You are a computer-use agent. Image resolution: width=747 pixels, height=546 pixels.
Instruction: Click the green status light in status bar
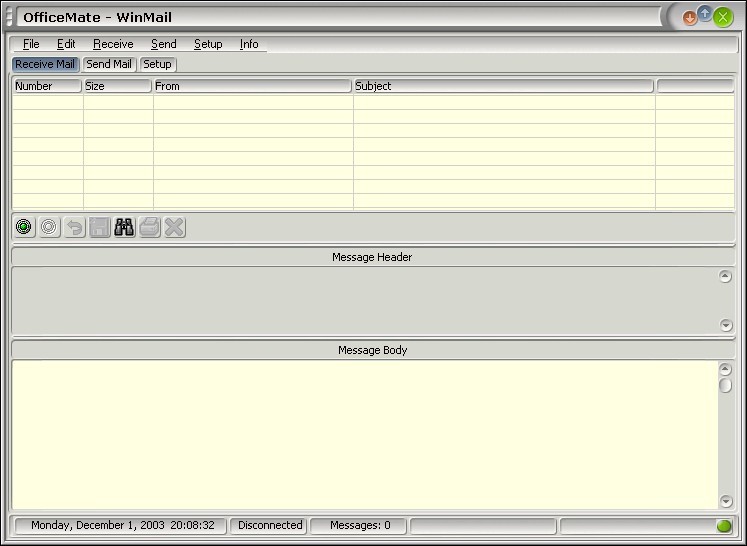tap(724, 526)
